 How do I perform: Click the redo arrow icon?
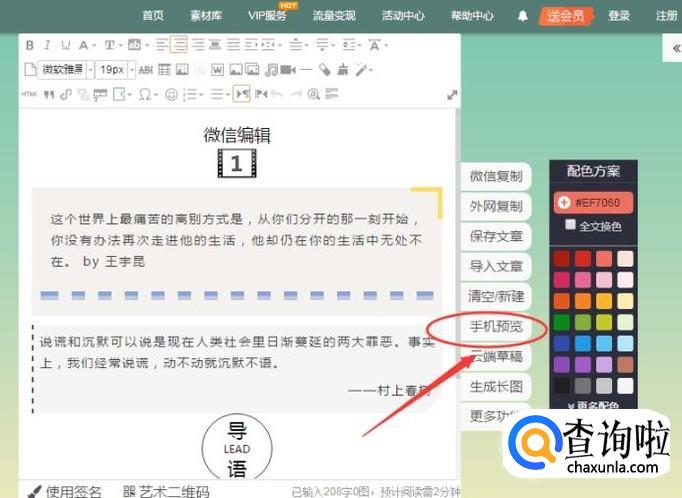(296, 94)
